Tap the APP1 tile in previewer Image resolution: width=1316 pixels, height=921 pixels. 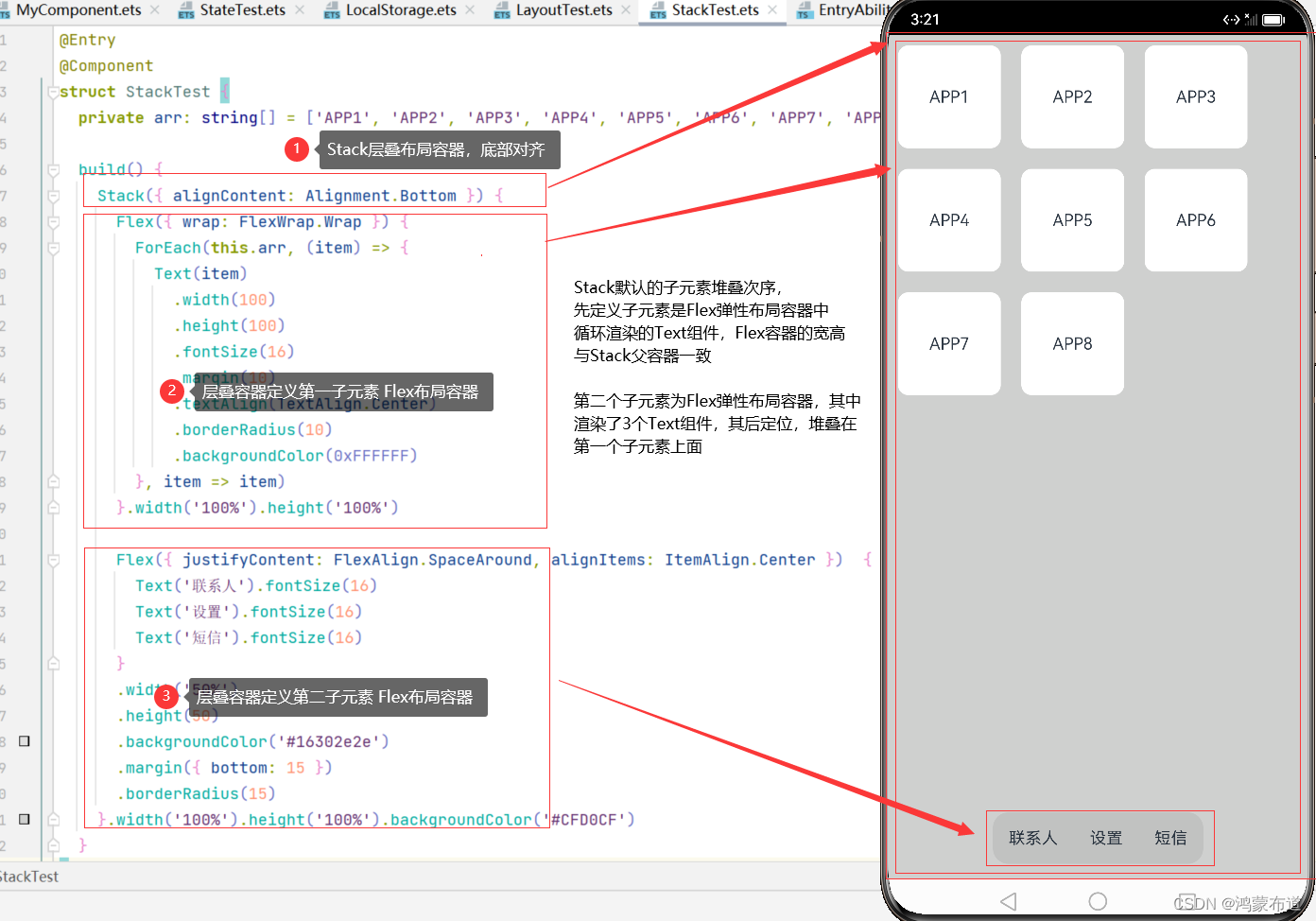[x=949, y=96]
